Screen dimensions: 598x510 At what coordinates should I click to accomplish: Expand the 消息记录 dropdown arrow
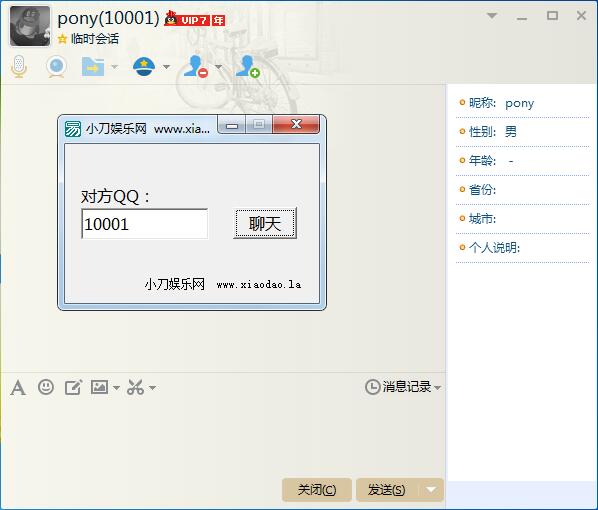pyautogui.click(x=437, y=388)
